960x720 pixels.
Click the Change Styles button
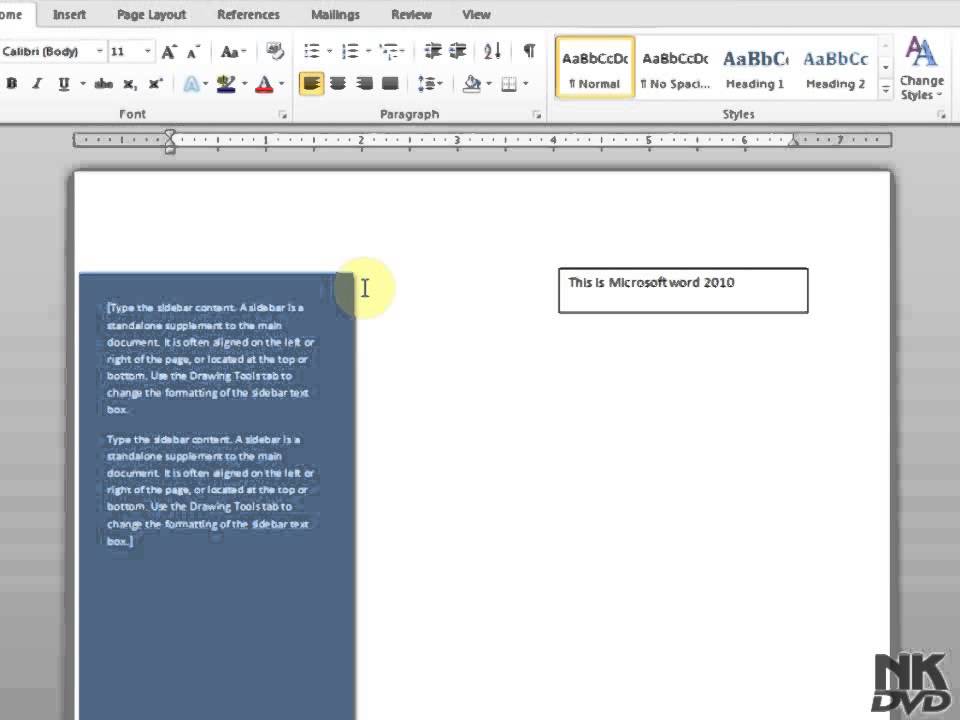point(921,69)
